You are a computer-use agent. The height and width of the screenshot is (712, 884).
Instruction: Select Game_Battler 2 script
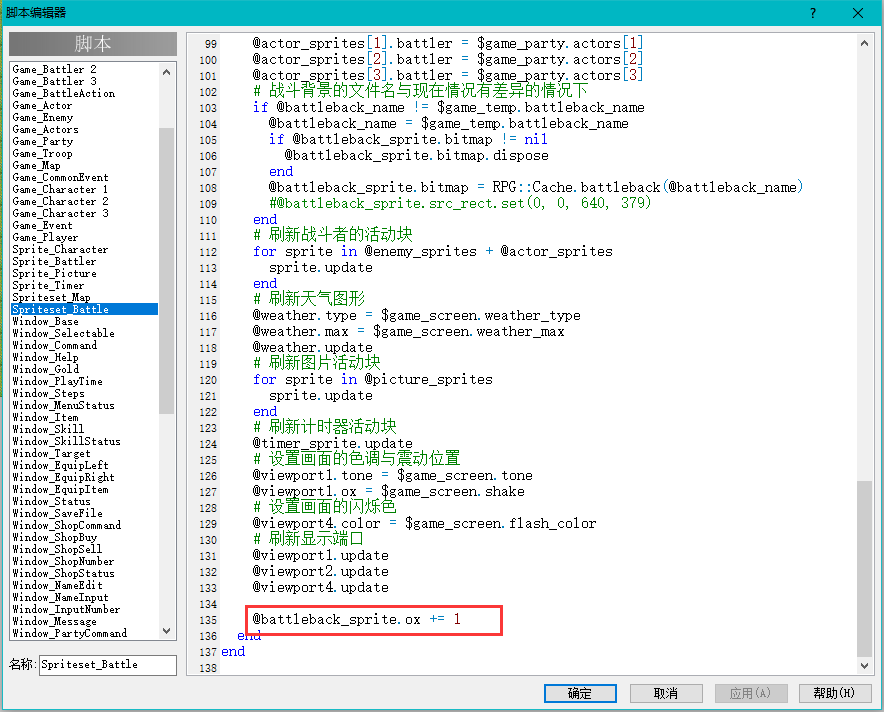pyautogui.click(x=54, y=69)
